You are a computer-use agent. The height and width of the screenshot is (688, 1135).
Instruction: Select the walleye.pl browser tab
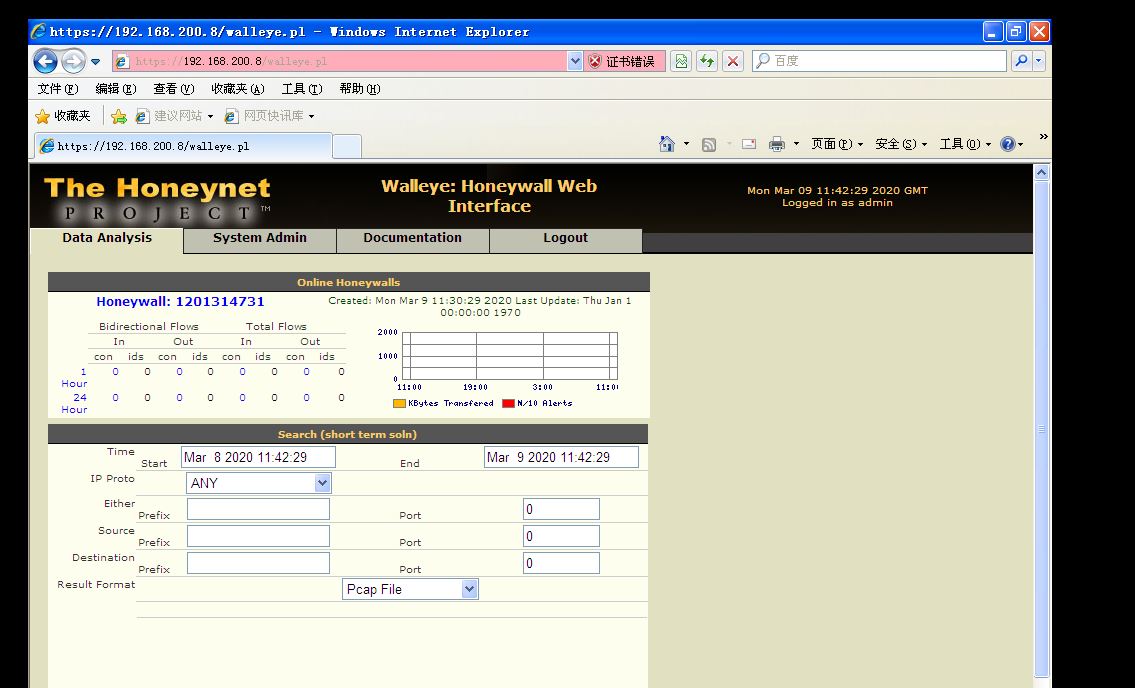click(182, 146)
